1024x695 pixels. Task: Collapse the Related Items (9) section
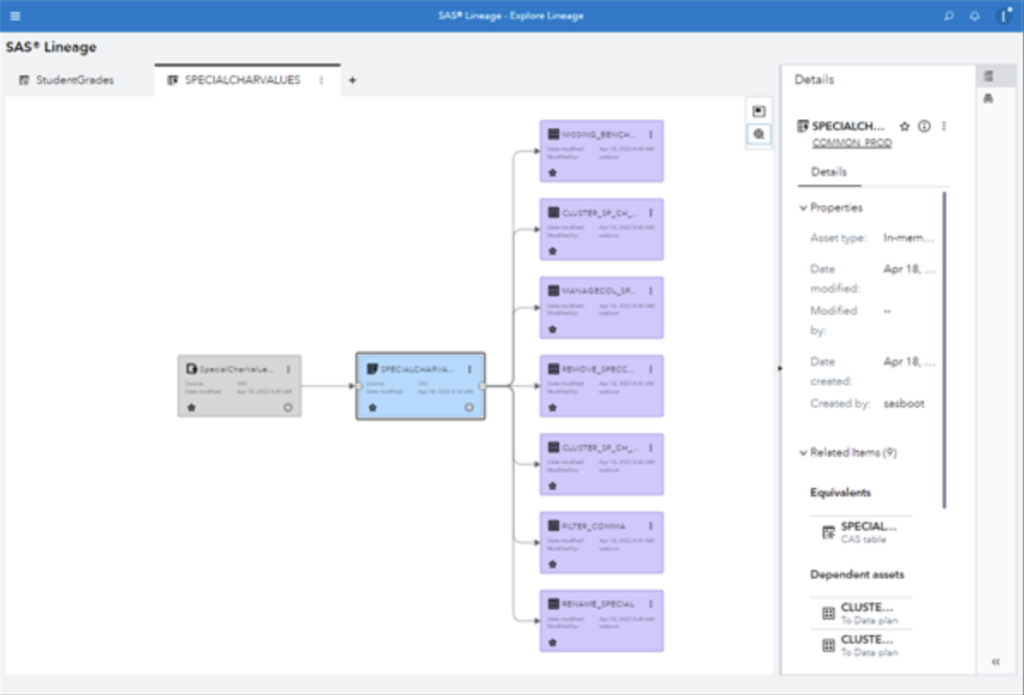coord(803,453)
